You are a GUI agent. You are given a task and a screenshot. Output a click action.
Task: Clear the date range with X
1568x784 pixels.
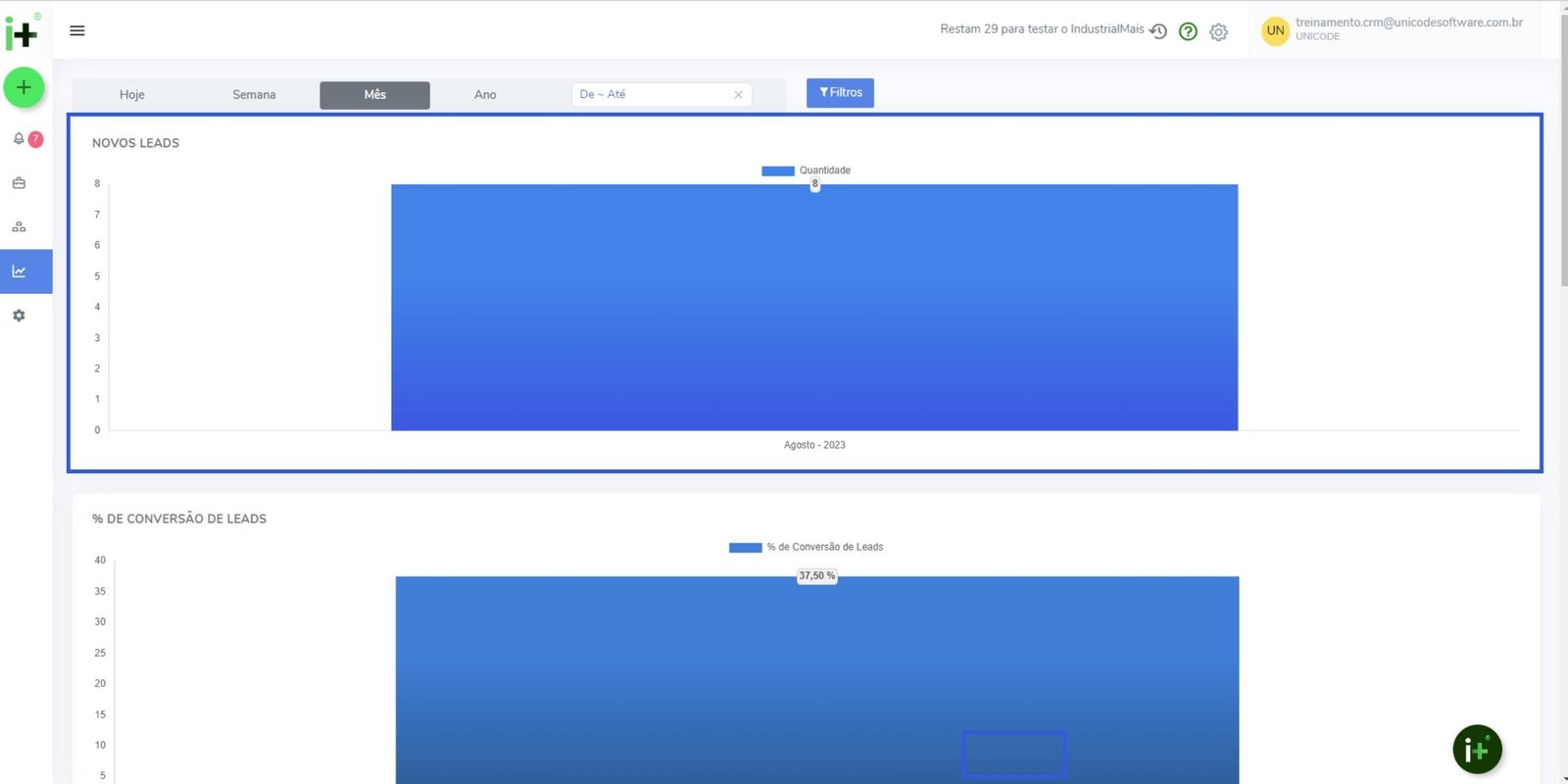coord(738,95)
